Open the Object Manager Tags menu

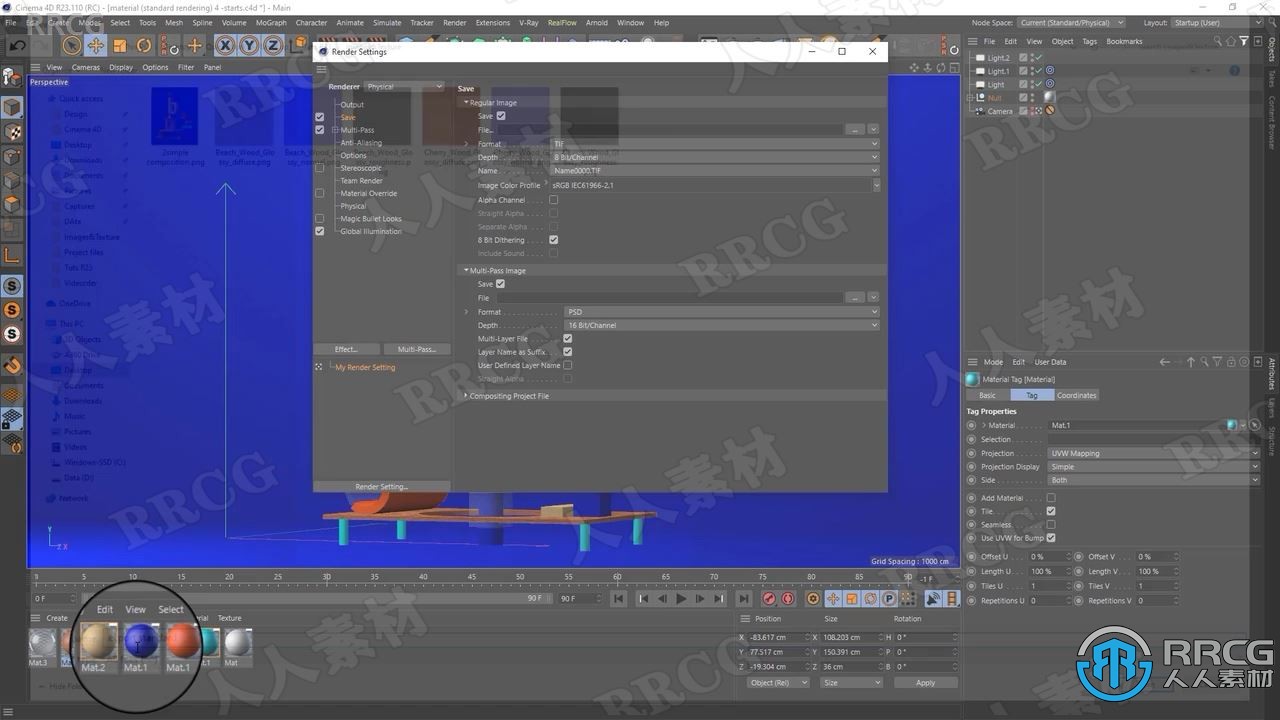pyautogui.click(x=1089, y=41)
